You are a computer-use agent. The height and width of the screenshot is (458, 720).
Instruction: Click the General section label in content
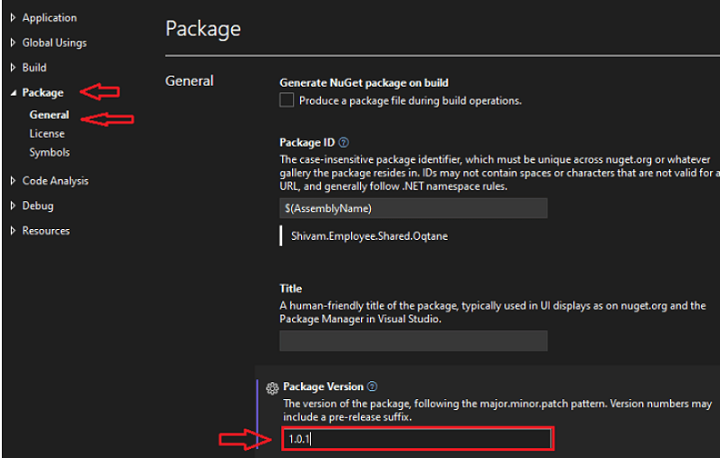189,81
